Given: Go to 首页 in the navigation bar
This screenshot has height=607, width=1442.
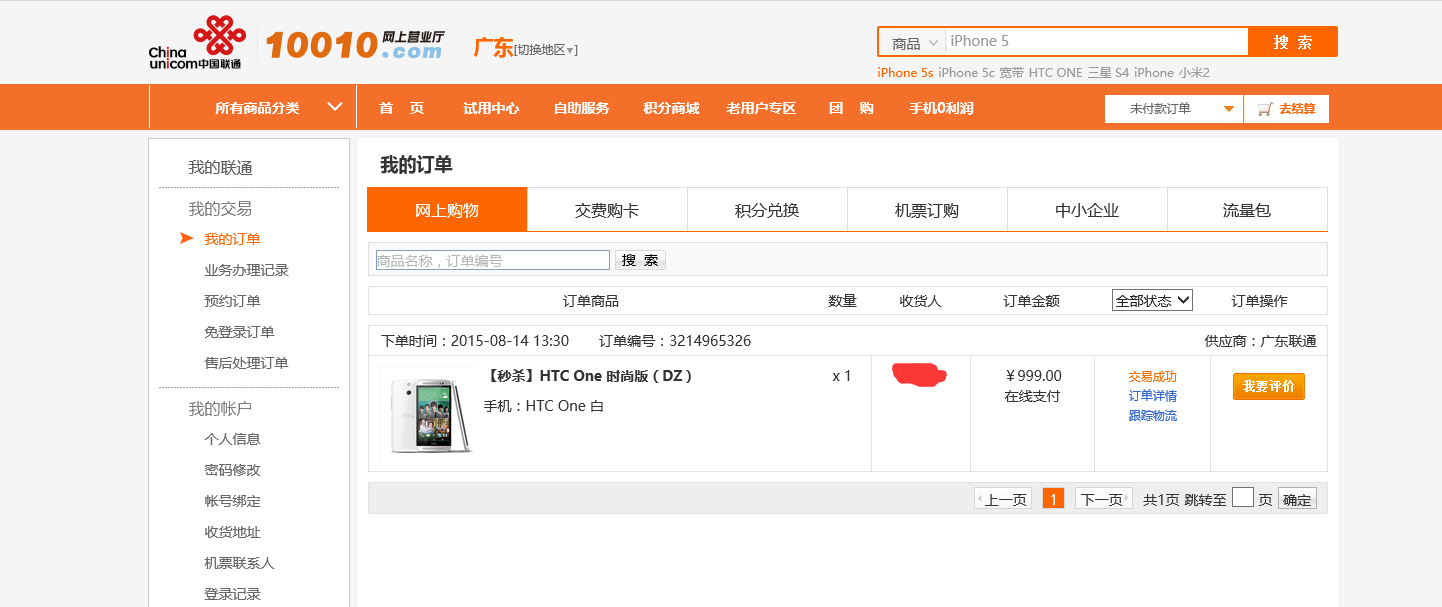Looking at the screenshot, I should pos(401,108).
